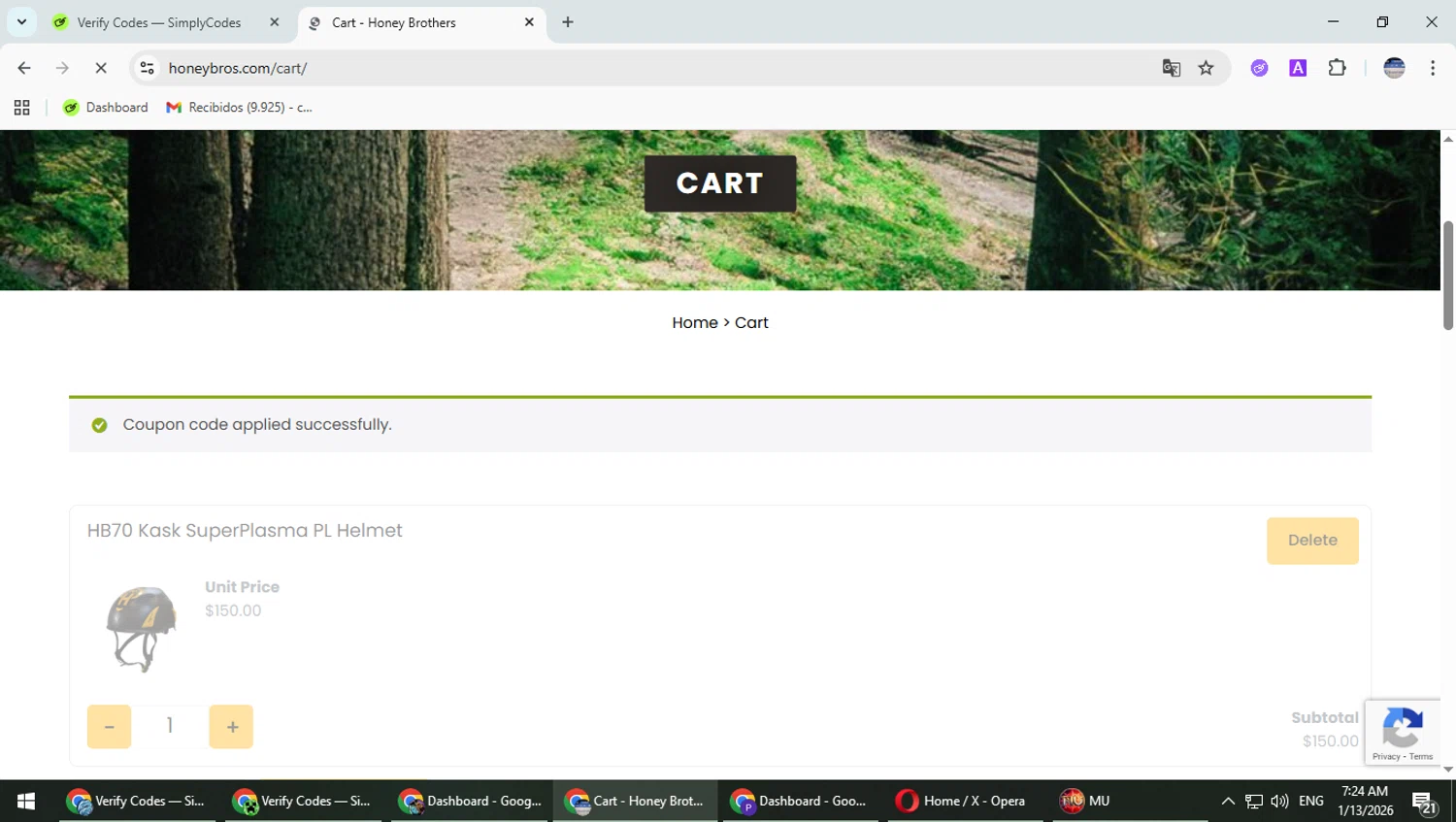This screenshot has height=822, width=1456.
Task: Close the Cart - Honey Brothers tab
Action: (x=529, y=22)
